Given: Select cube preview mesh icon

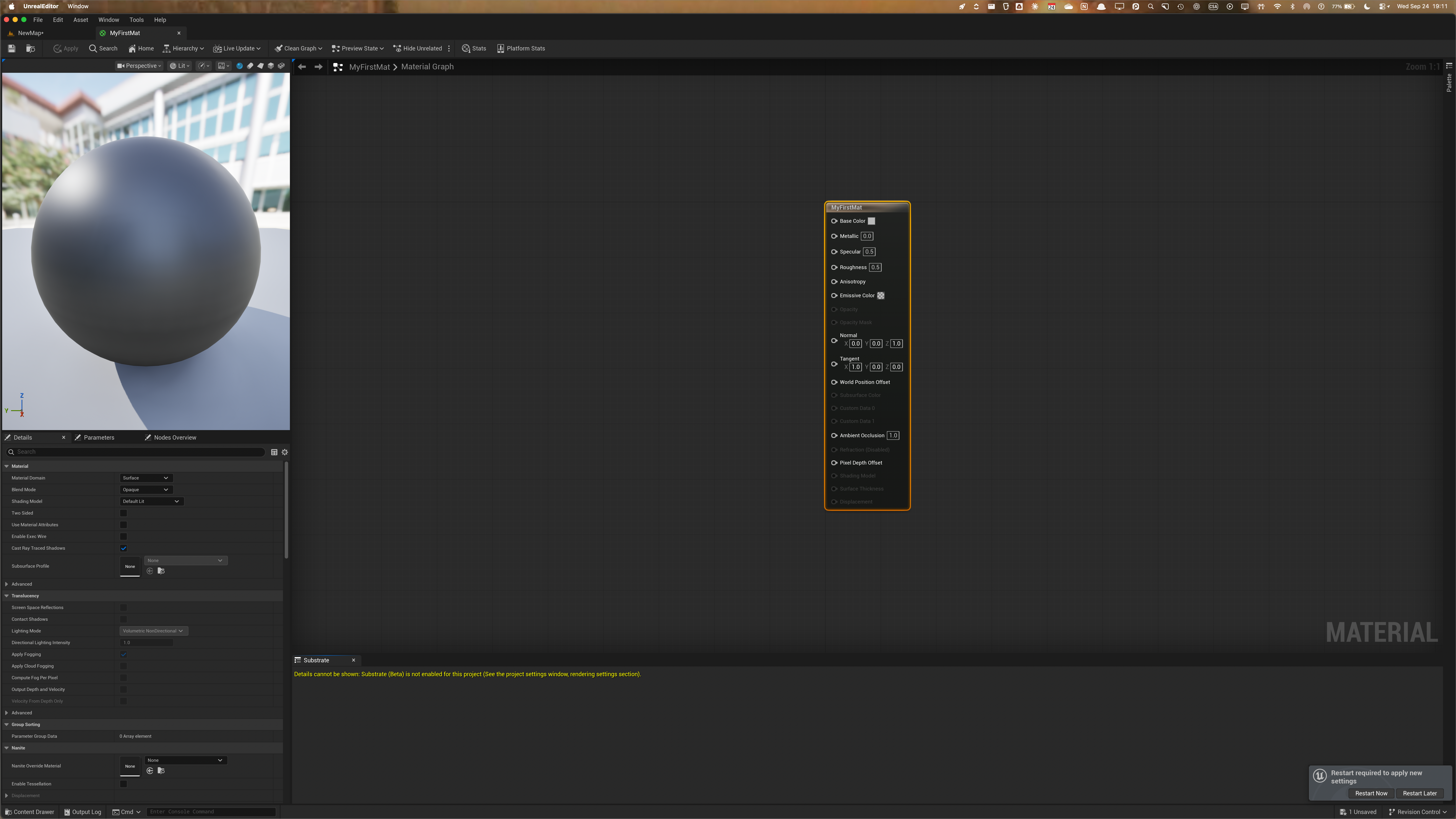Looking at the screenshot, I should pos(271,66).
